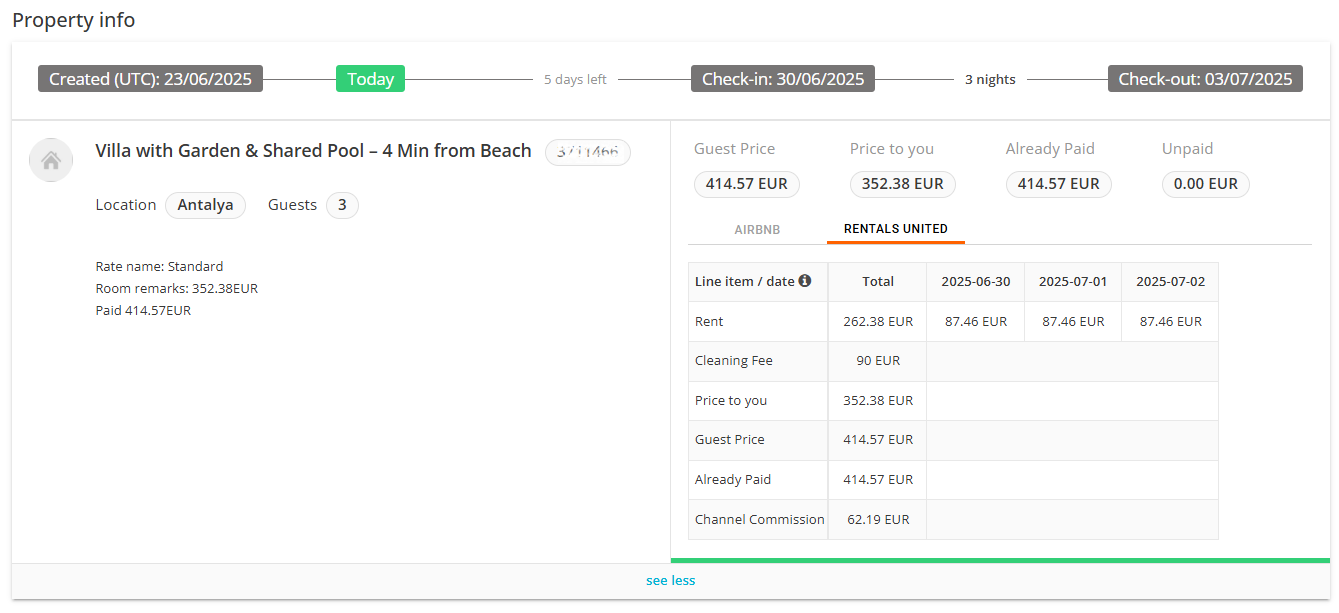Collapse details with see less link
The image size is (1339, 613).
(670, 580)
